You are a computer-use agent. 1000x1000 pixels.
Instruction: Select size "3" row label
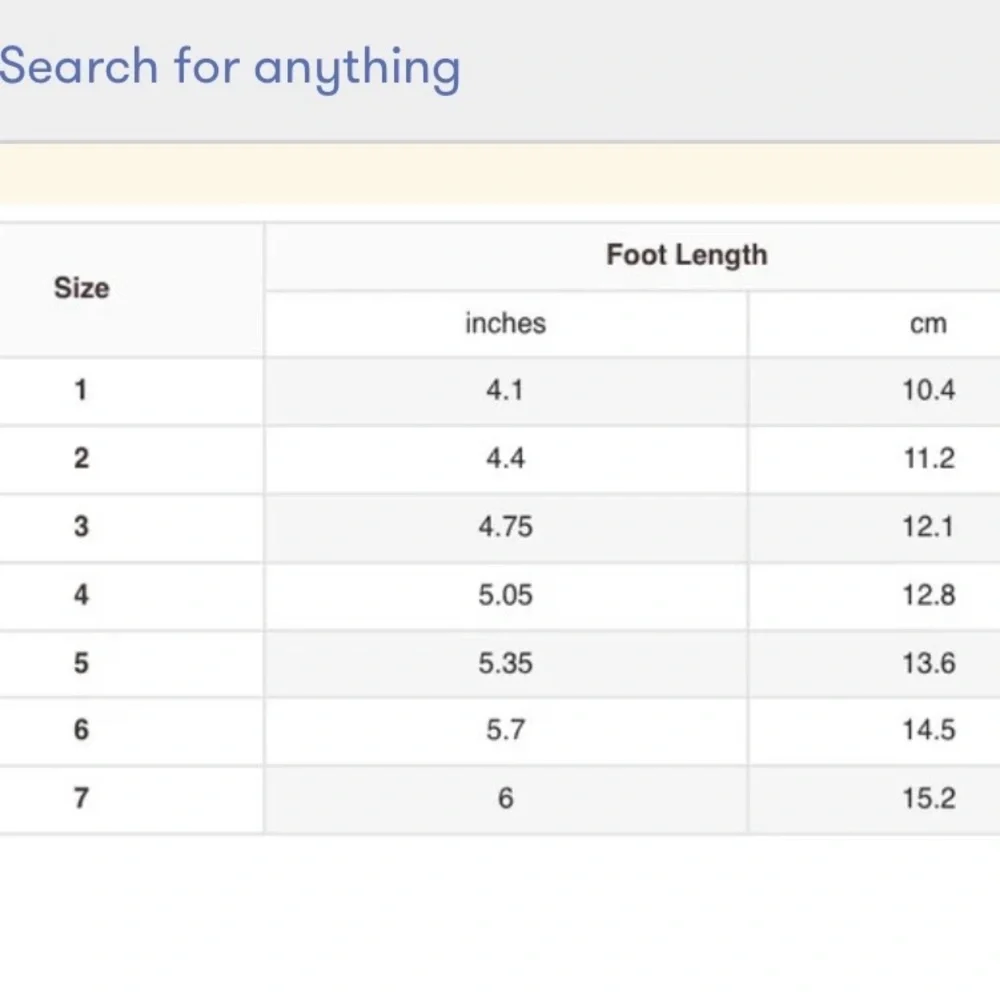click(x=81, y=527)
